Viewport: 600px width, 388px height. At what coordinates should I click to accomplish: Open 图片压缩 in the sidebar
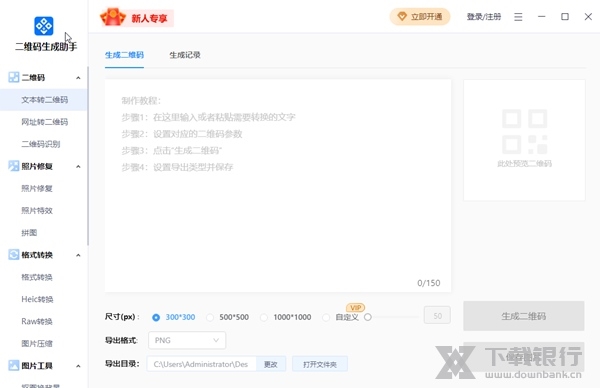[44, 344]
